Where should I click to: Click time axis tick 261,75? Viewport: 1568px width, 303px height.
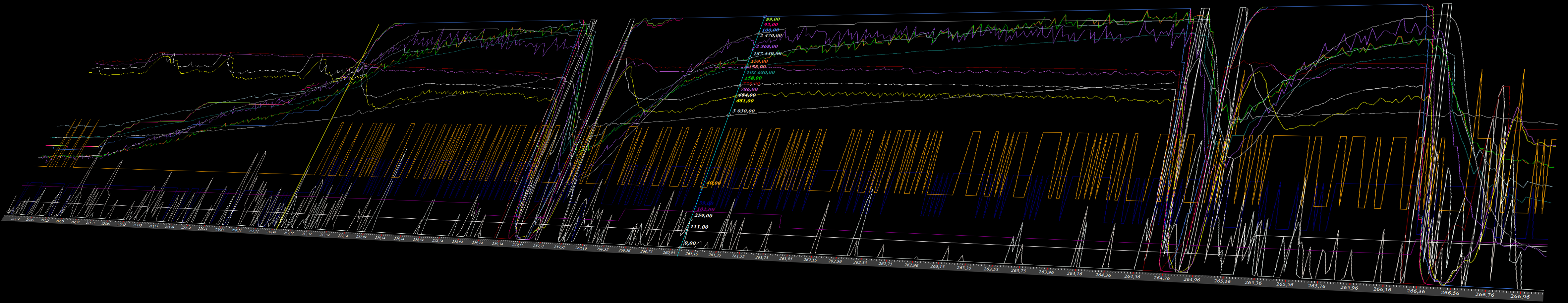pos(762,257)
